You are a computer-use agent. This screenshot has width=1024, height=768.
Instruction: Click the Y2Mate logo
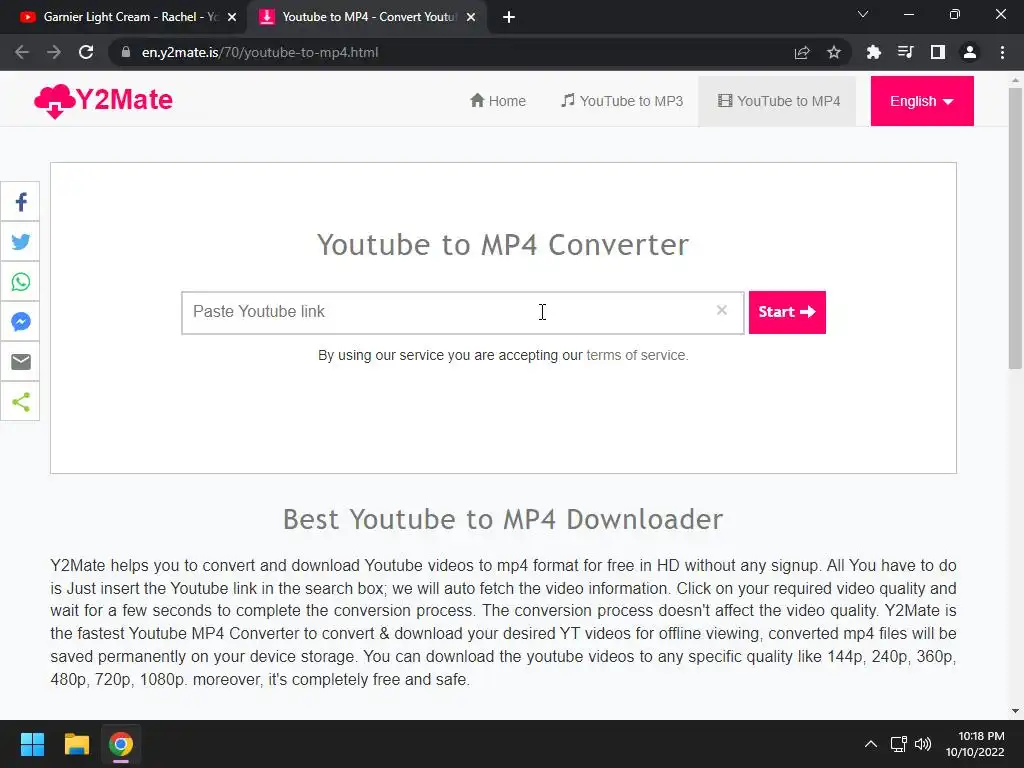(x=103, y=101)
